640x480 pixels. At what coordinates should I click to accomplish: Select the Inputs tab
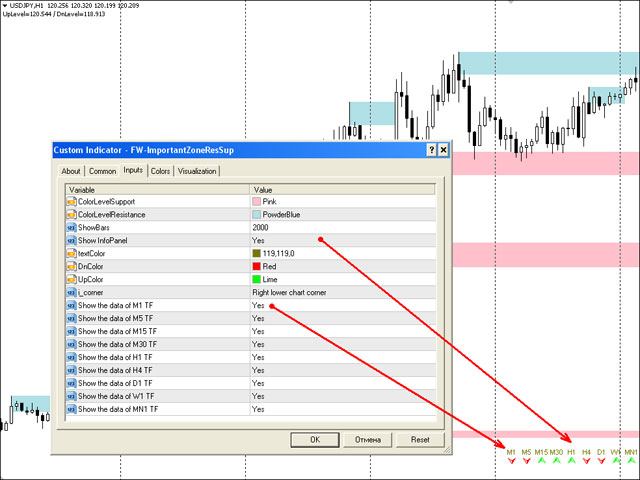[x=133, y=170]
